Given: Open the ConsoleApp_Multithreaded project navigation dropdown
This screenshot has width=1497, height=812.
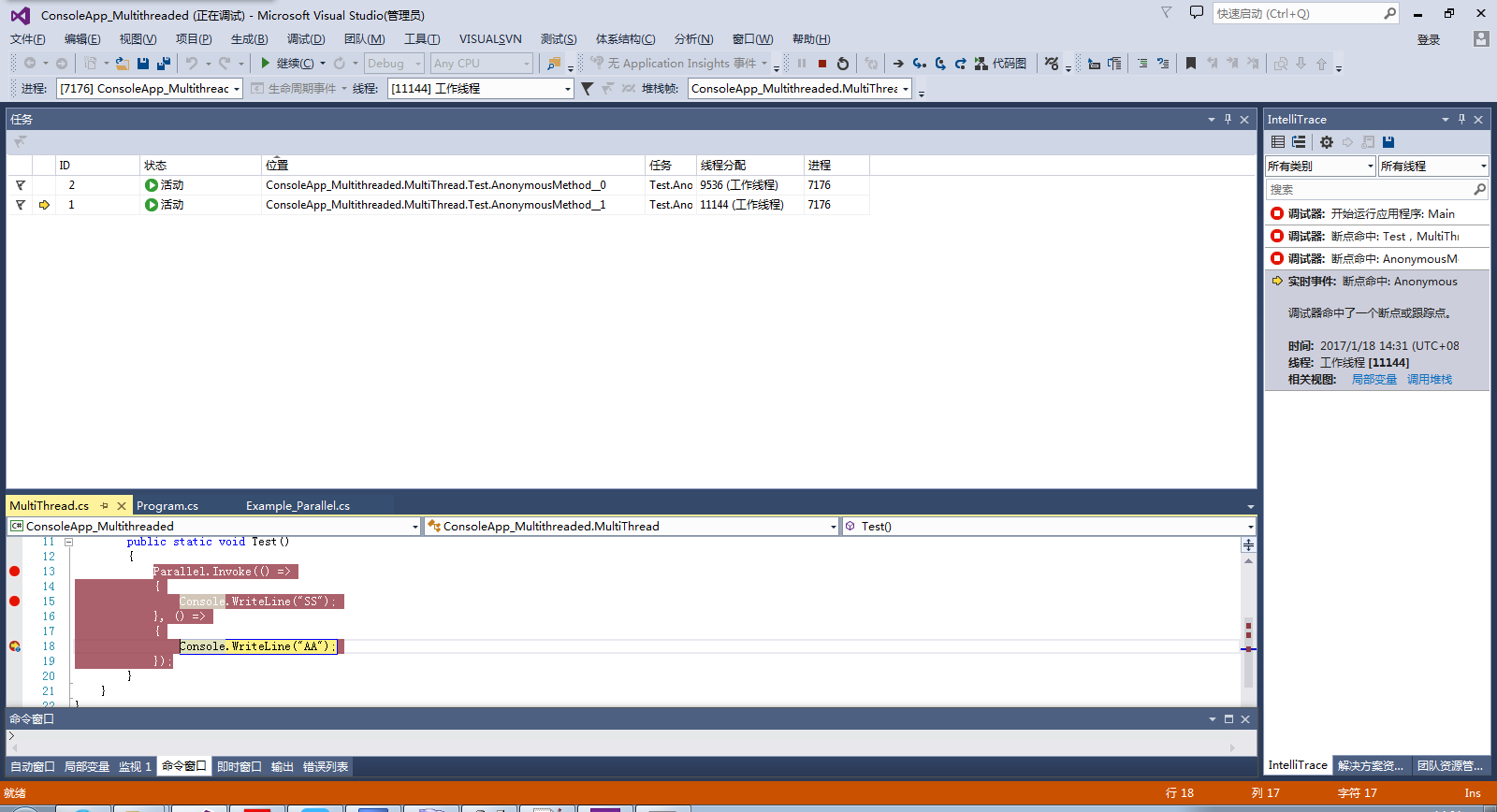Looking at the screenshot, I should click(214, 527).
